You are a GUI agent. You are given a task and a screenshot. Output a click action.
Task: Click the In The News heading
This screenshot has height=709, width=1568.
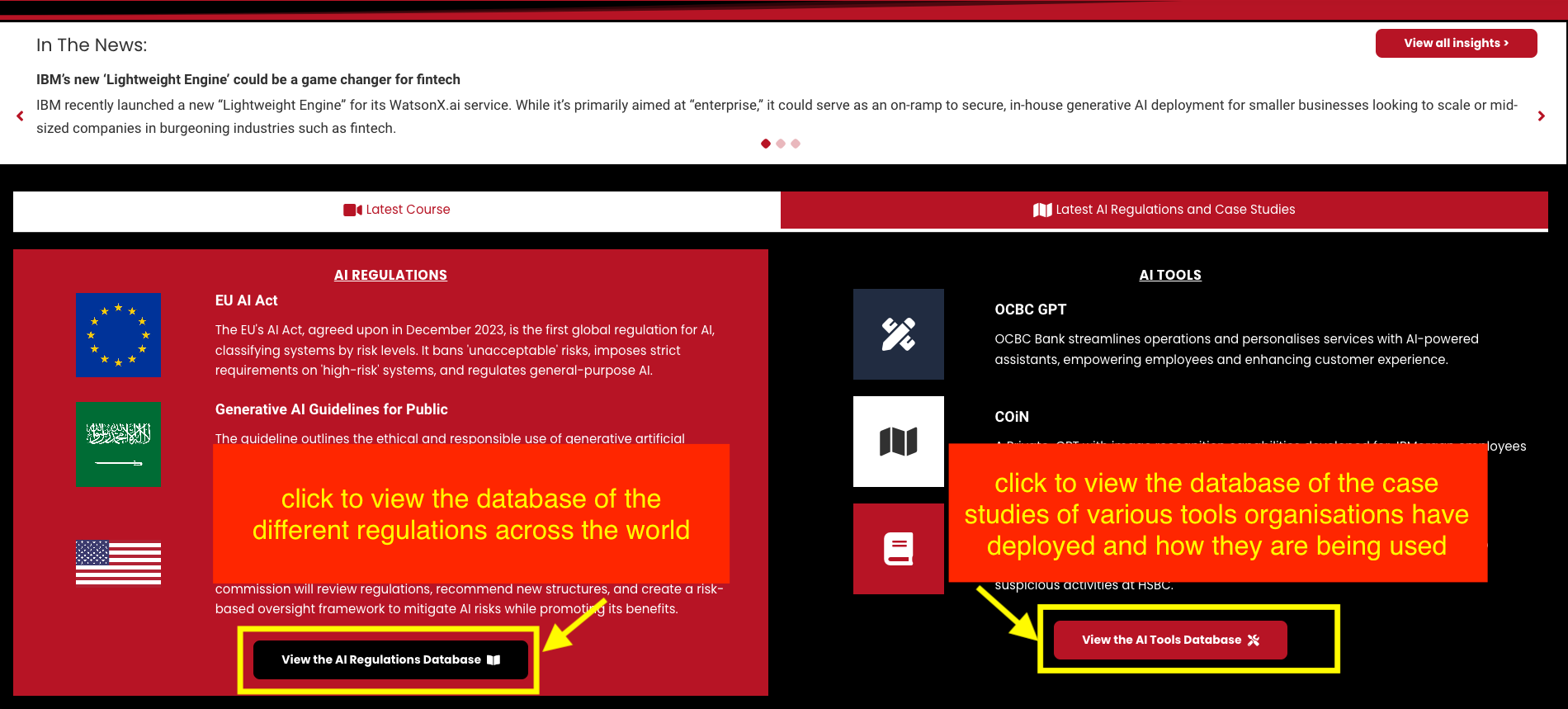click(92, 45)
